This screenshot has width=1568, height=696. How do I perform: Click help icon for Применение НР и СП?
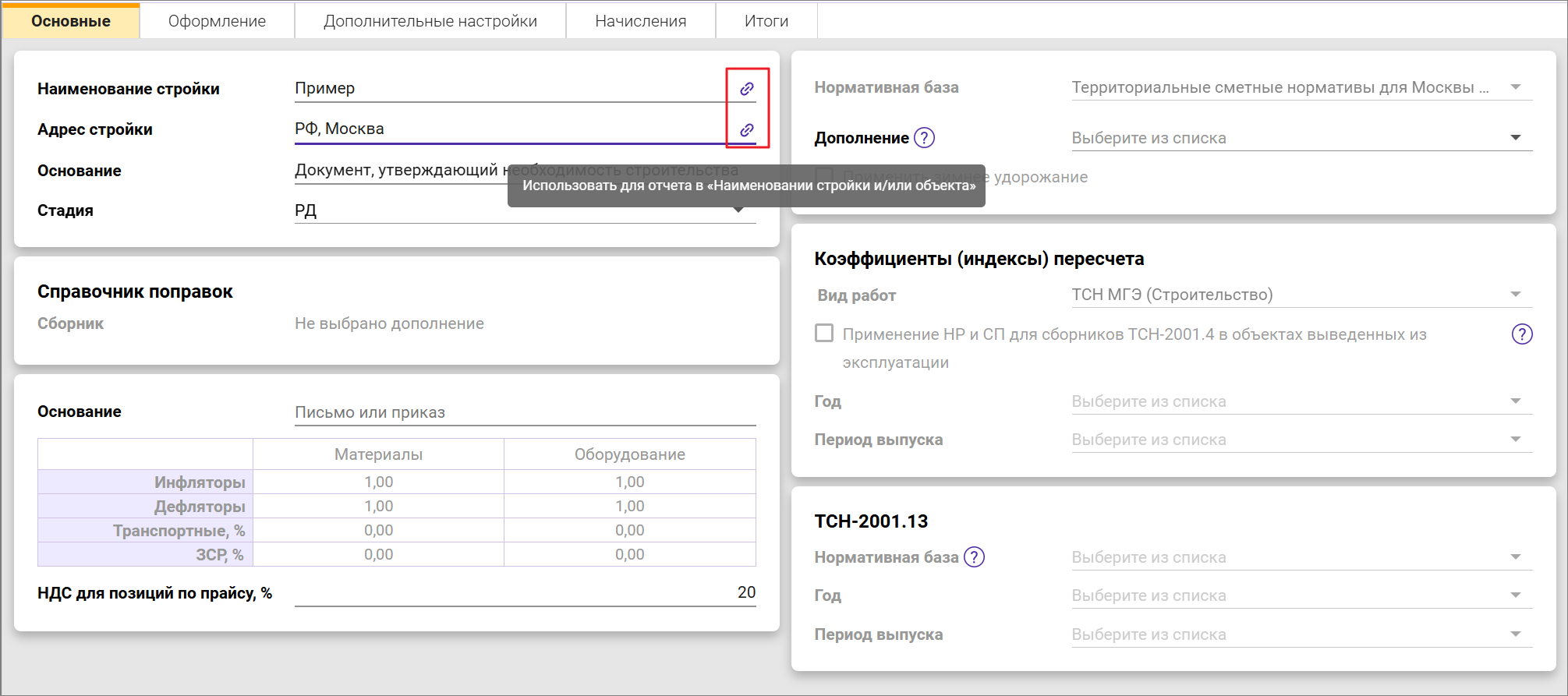(1521, 334)
